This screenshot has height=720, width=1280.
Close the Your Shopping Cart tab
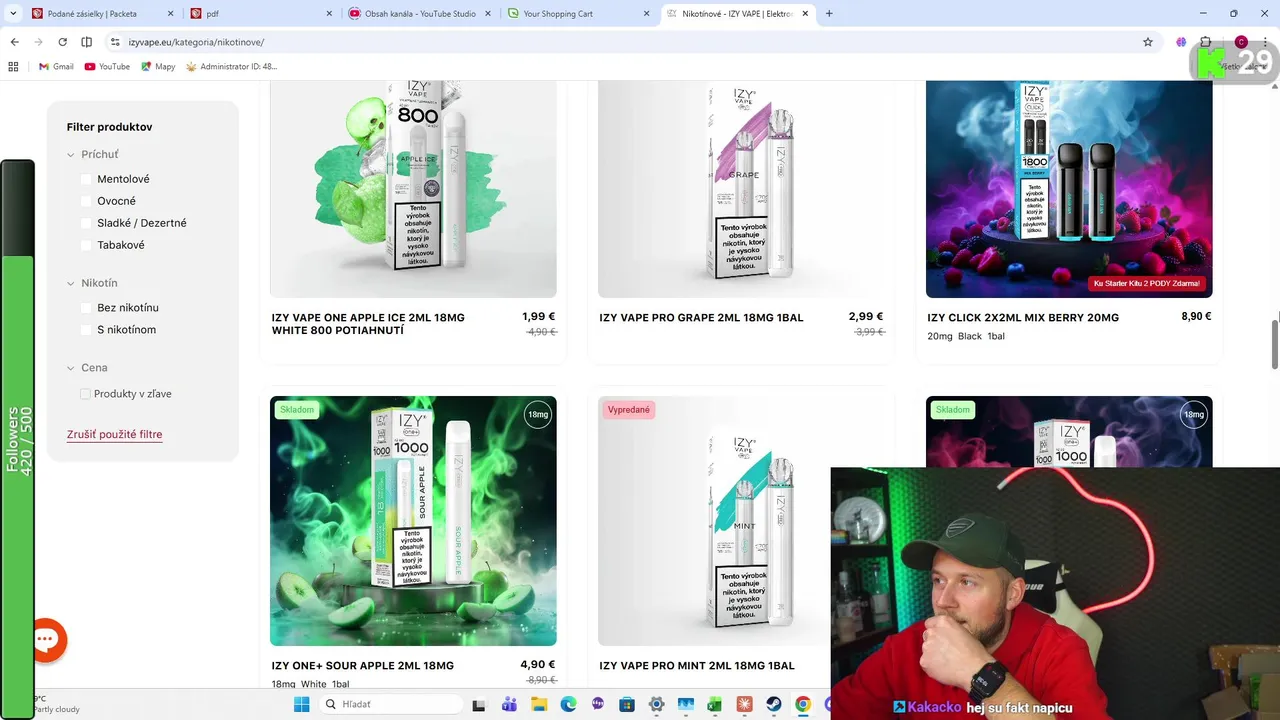647,14
